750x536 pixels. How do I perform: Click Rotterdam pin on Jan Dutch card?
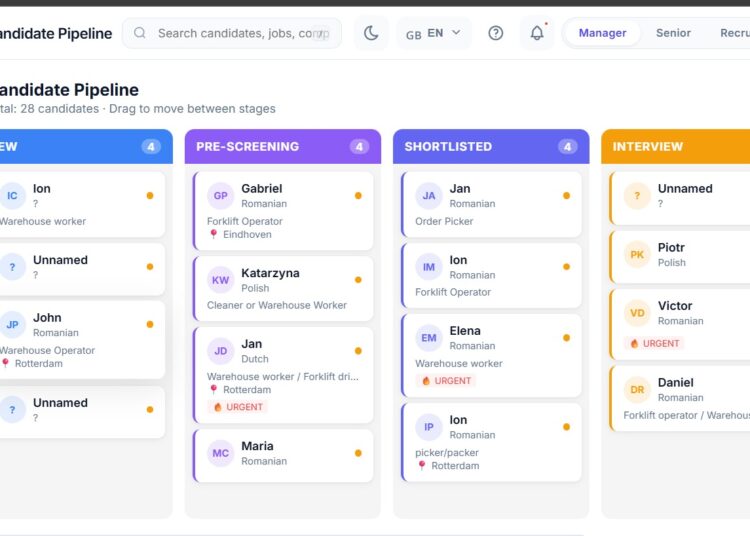[213, 390]
